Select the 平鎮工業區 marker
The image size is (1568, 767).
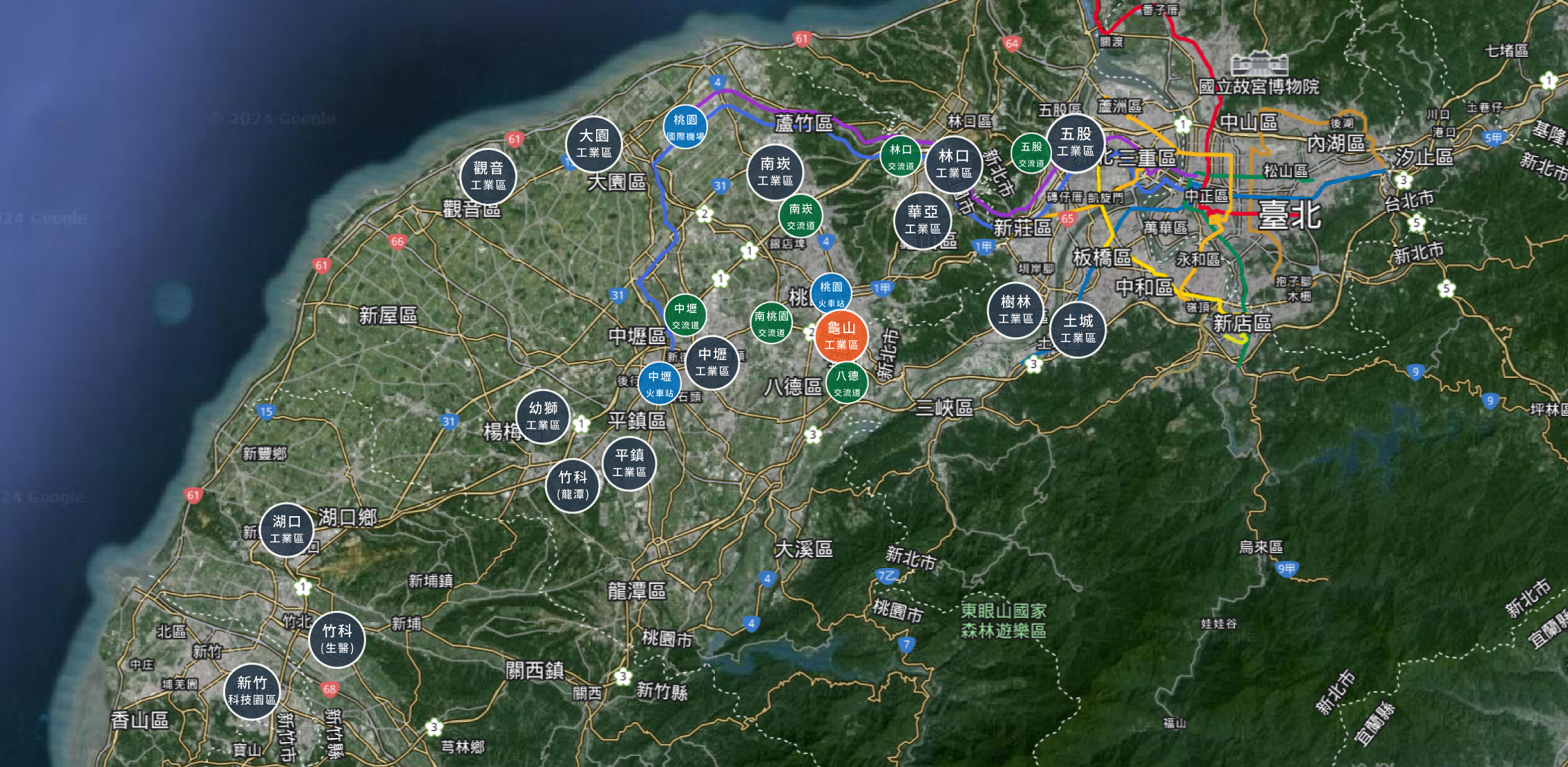pos(629,463)
